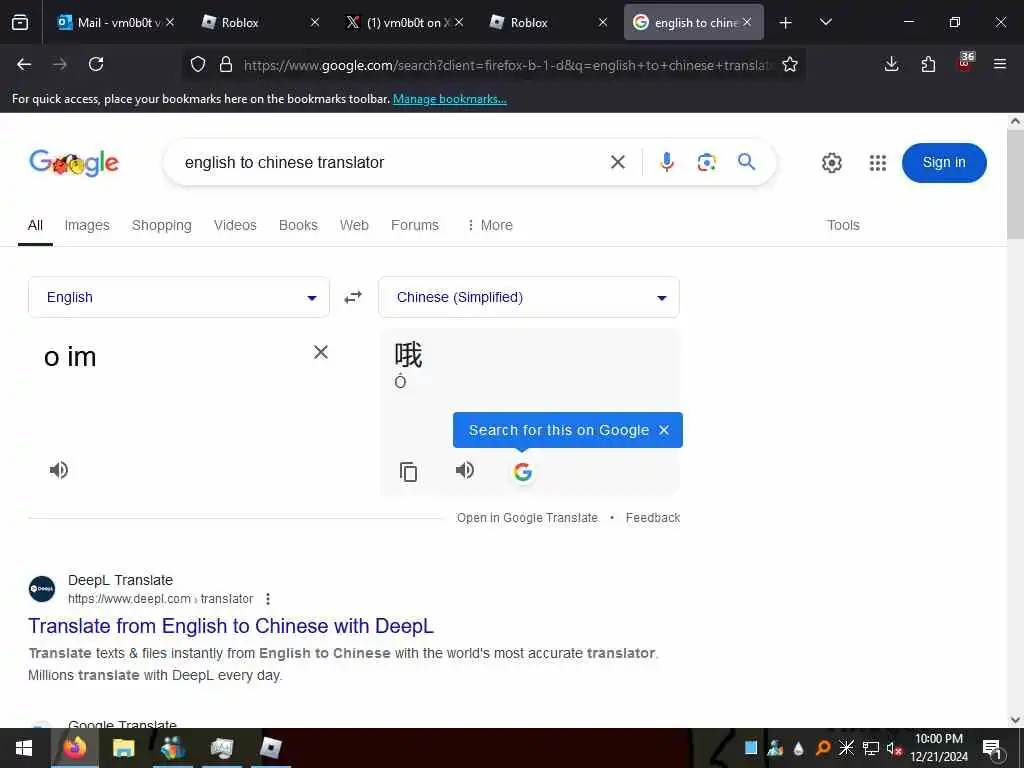Viewport: 1024px width, 768px height.
Task: Open File Explorer from the taskbar
Action: click(123, 748)
